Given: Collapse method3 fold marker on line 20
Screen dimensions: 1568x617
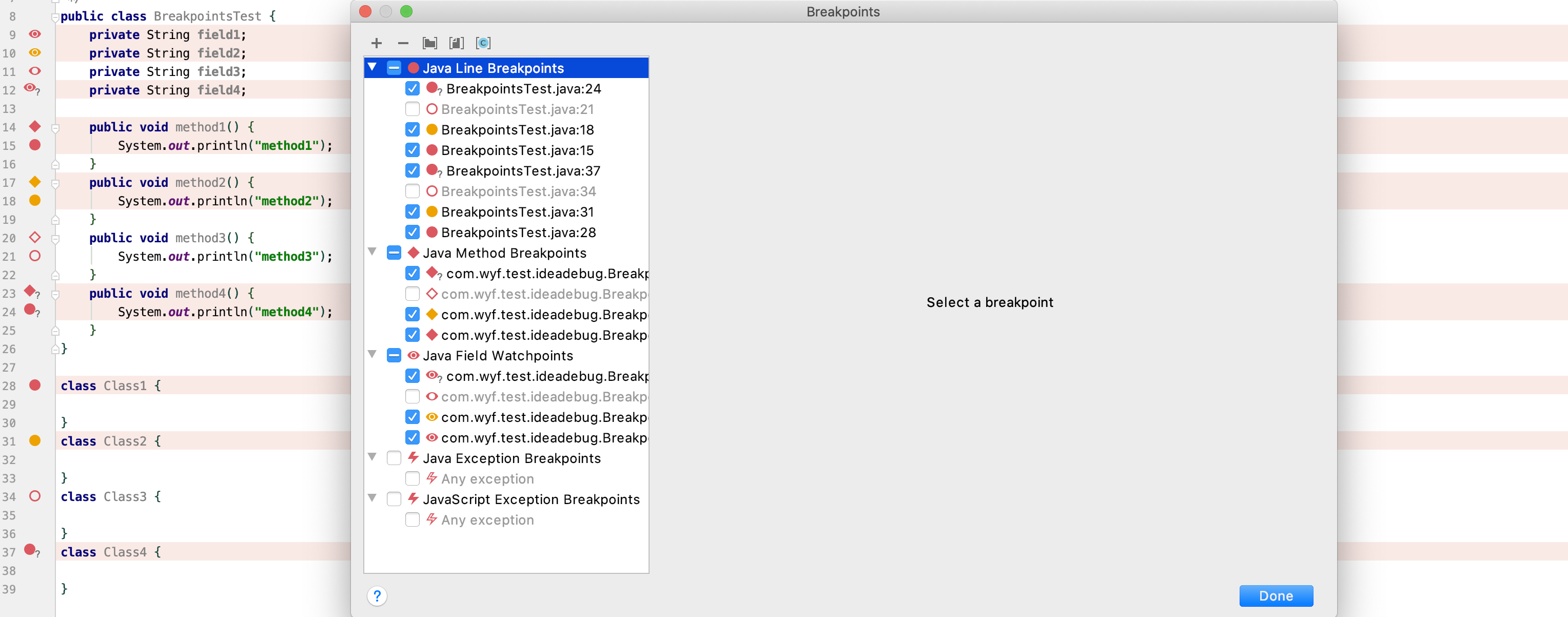Looking at the screenshot, I should tap(55, 239).
